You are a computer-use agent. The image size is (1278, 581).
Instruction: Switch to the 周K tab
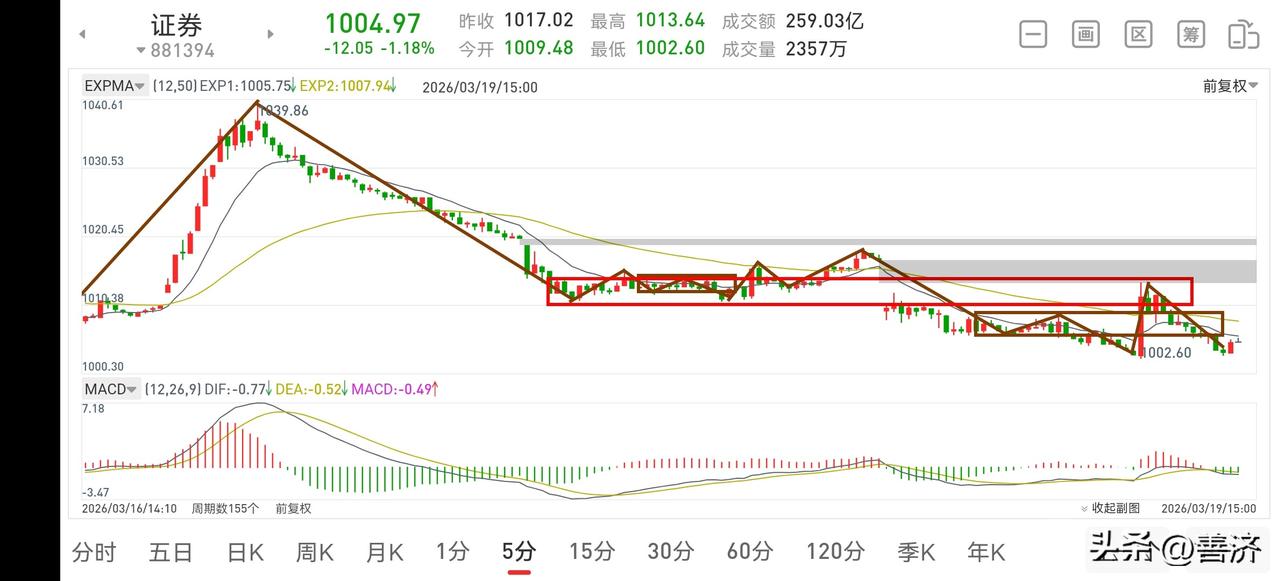coord(316,551)
